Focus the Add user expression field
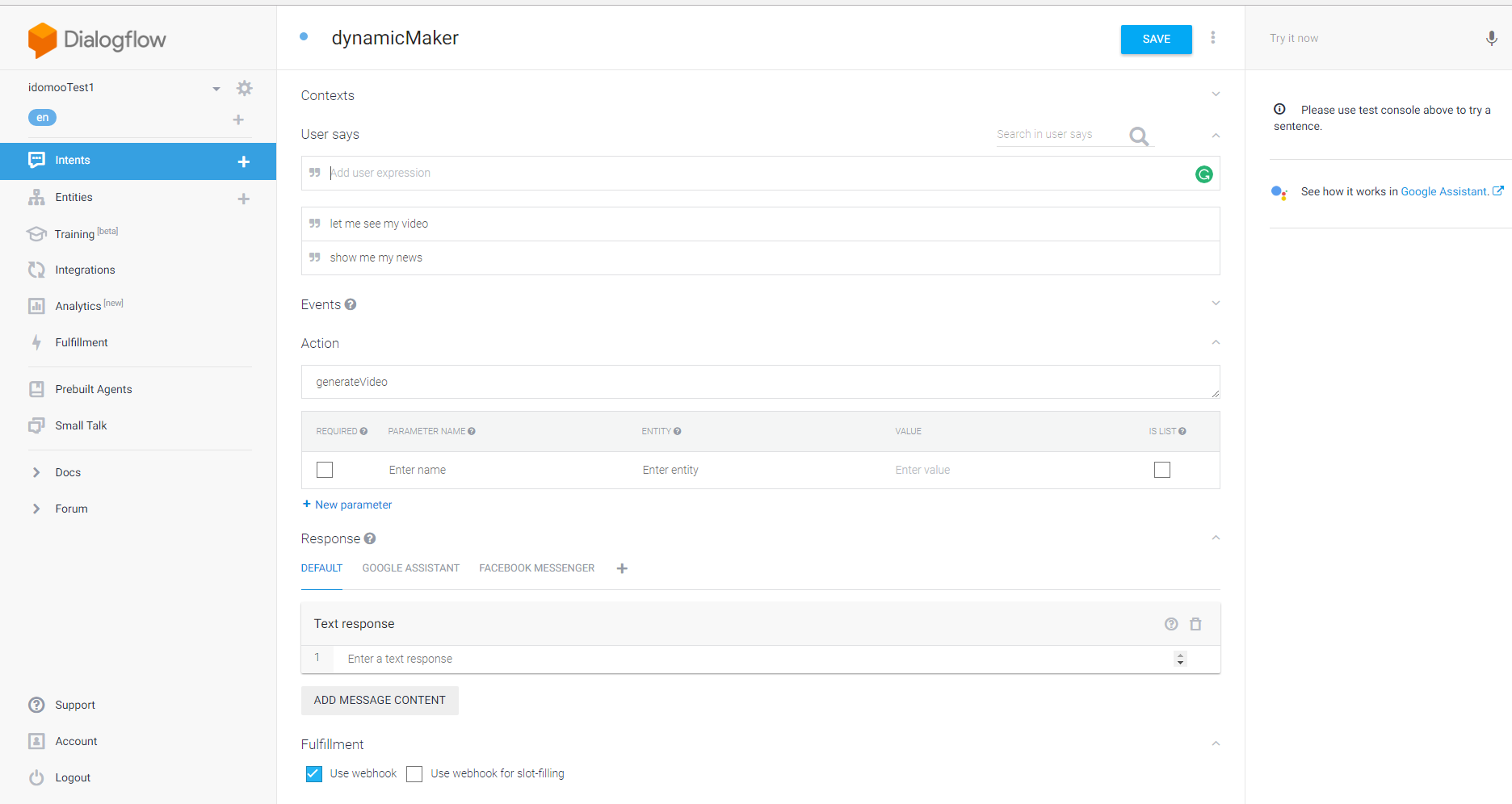This screenshot has height=804, width=1512. pyautogui.click(x=759, y=173)
